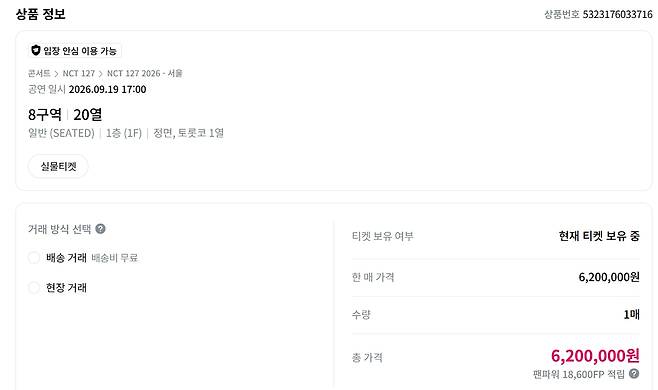Click the 20열 row label

[x=88, y=115]
